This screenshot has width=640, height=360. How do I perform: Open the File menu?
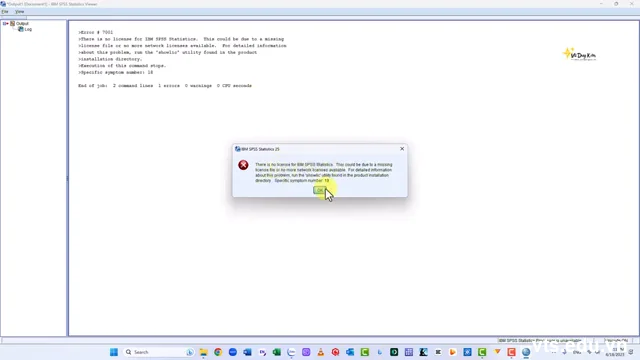tap(5, 12)
